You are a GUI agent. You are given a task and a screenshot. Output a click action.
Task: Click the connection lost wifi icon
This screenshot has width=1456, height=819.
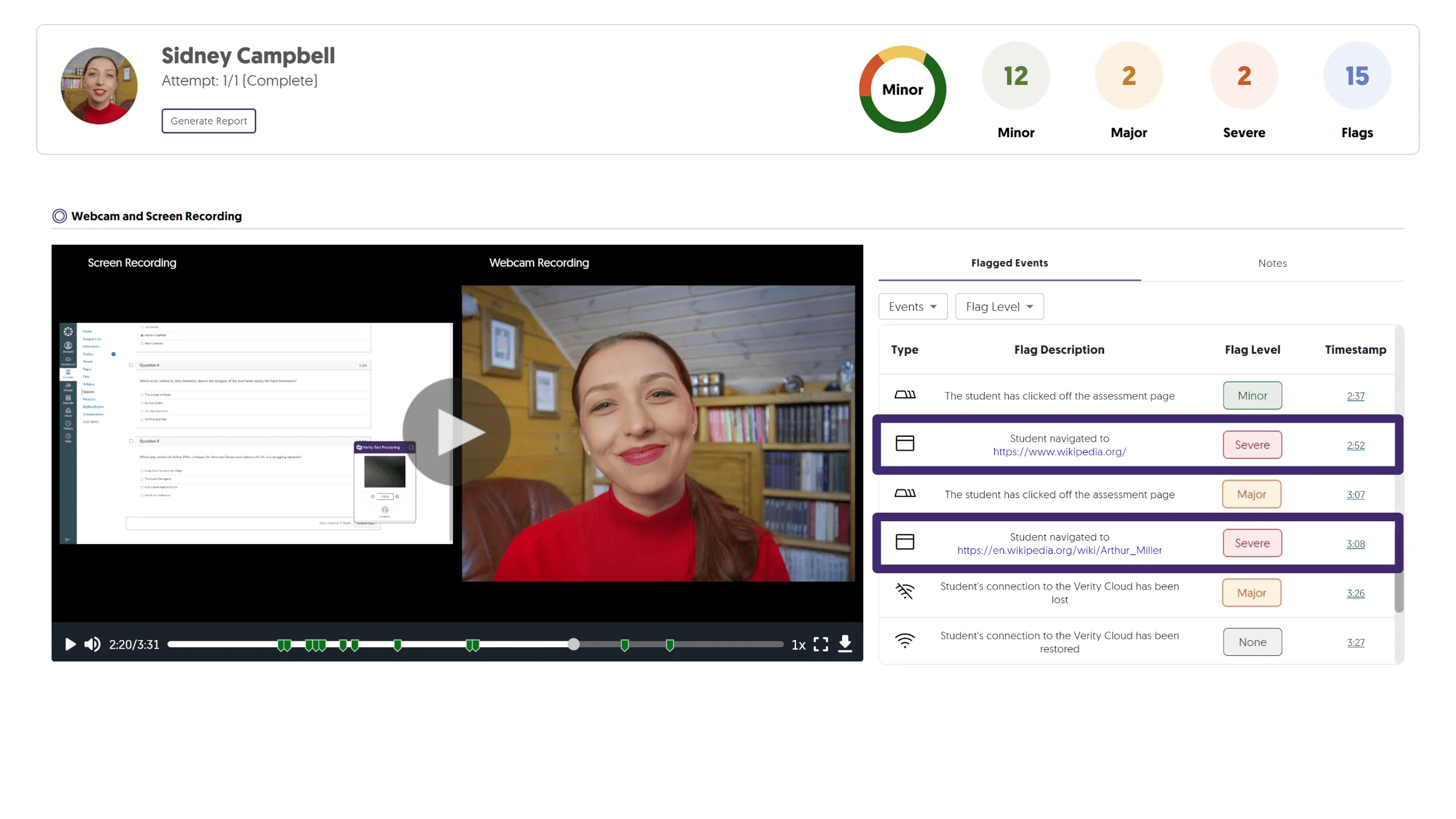coord(905,591)
